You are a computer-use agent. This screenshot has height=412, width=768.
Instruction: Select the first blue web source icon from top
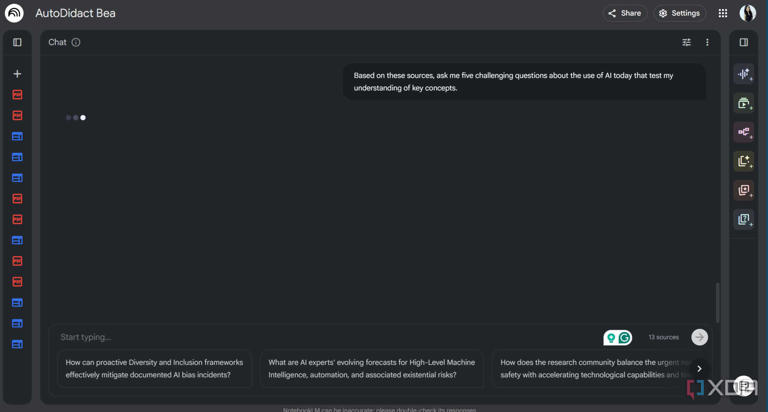17,136
